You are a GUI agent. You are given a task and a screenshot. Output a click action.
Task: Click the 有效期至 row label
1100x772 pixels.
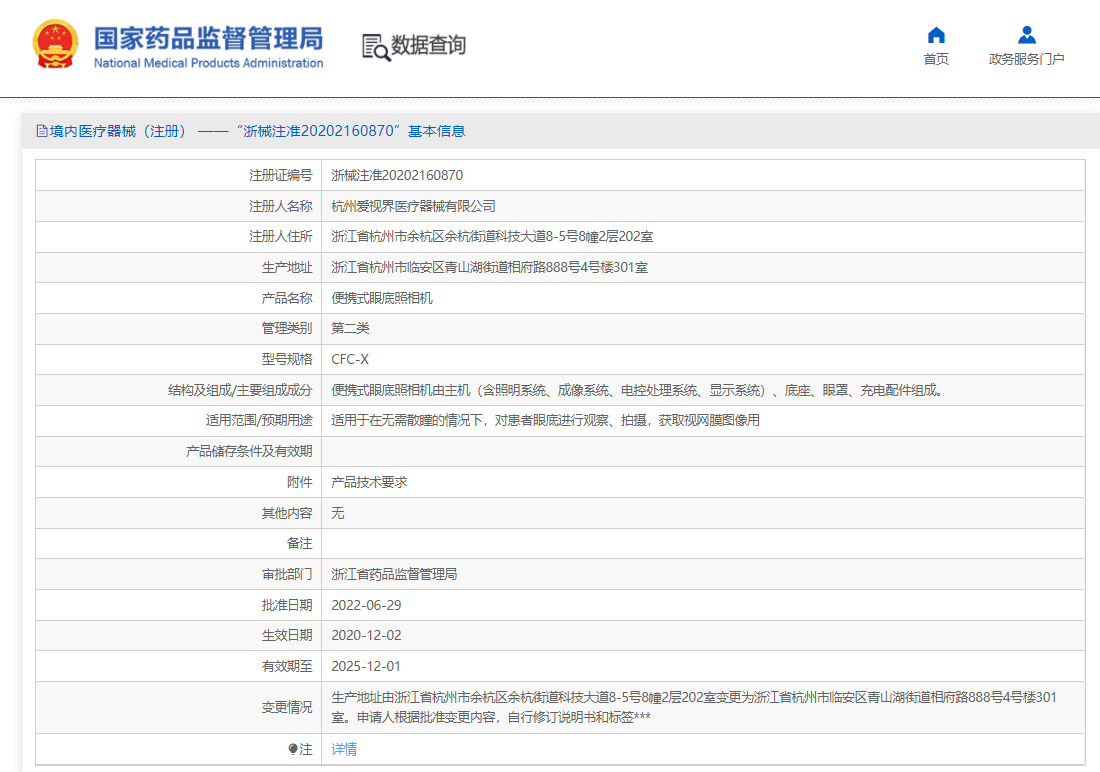[x=287, y=666]
